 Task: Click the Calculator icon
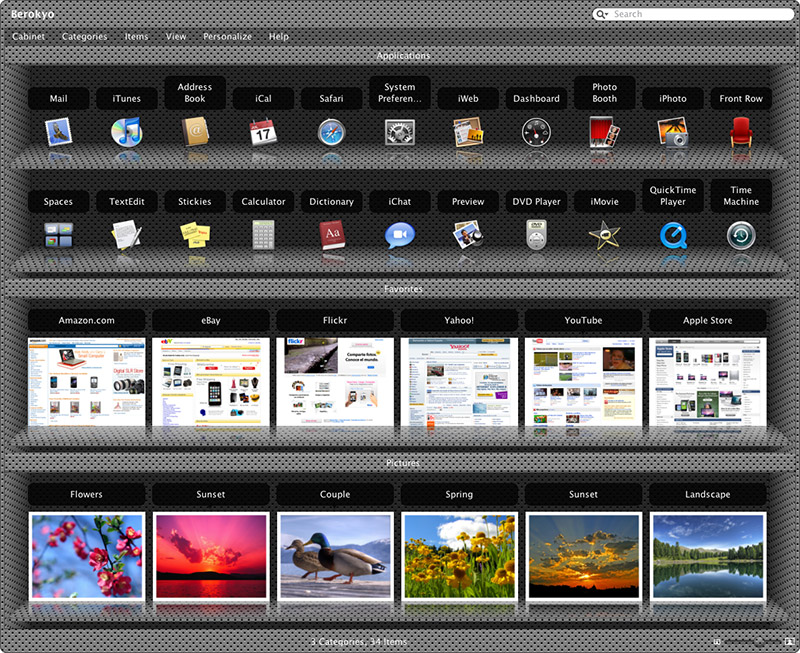[x=263, y=235]
